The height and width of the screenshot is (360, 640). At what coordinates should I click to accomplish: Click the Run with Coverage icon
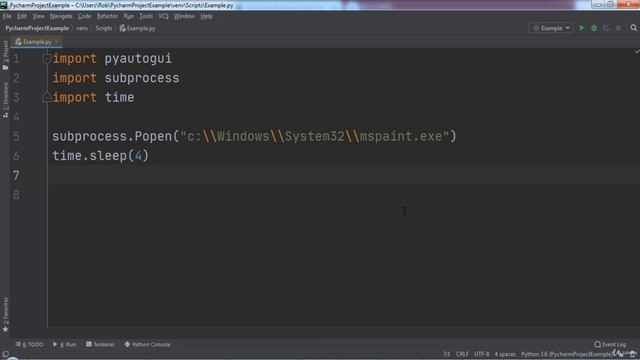[606, 28]
